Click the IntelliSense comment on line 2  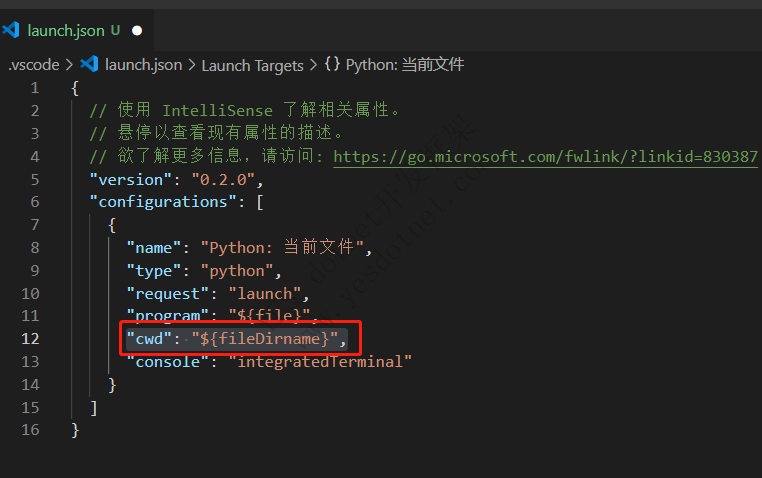244,110
